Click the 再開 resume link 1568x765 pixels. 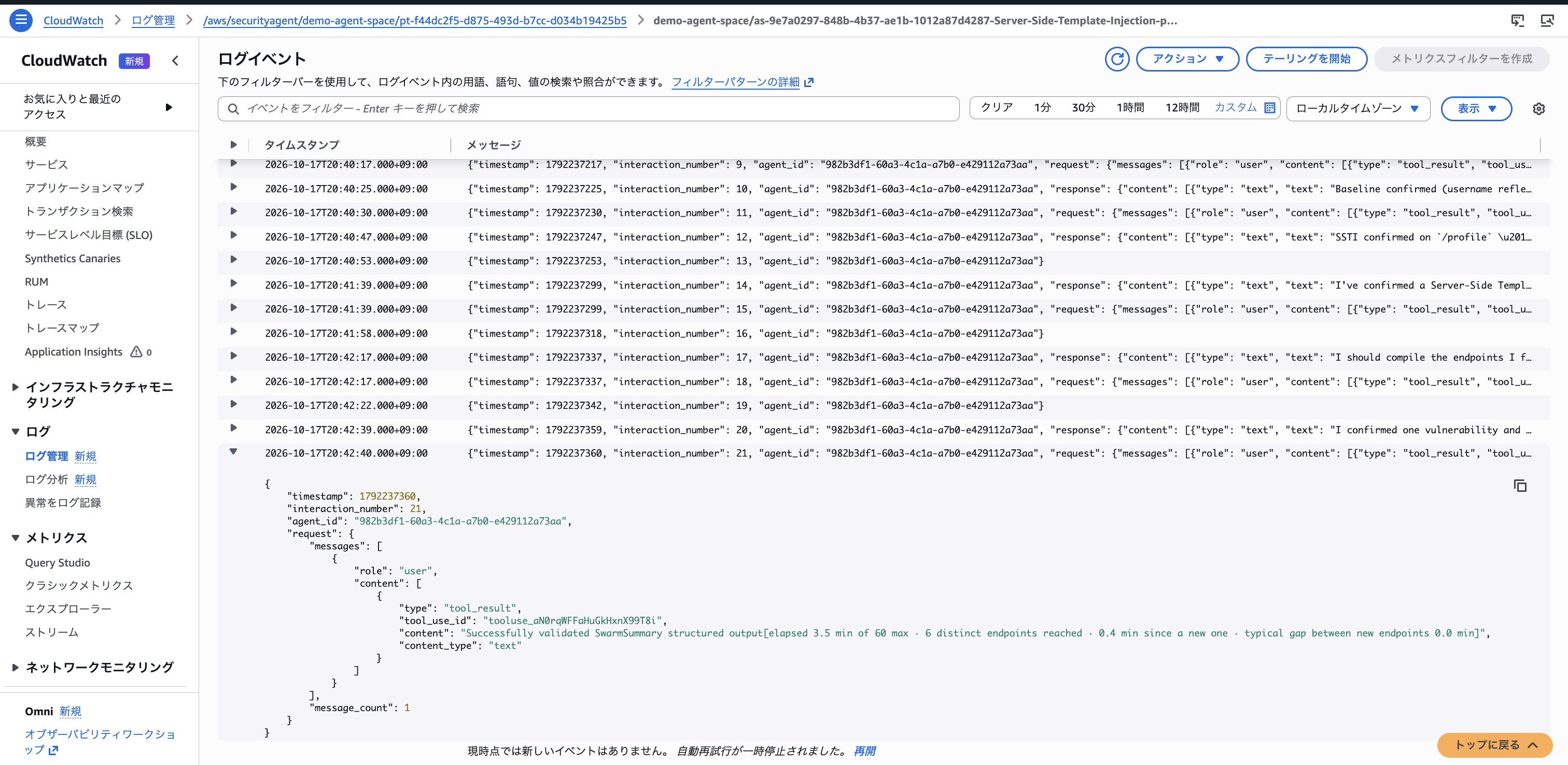864,751
